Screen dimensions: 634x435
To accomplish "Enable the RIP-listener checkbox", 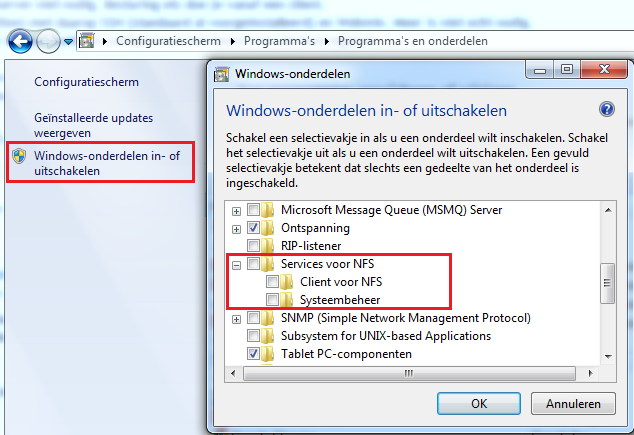I will point(253,245).
